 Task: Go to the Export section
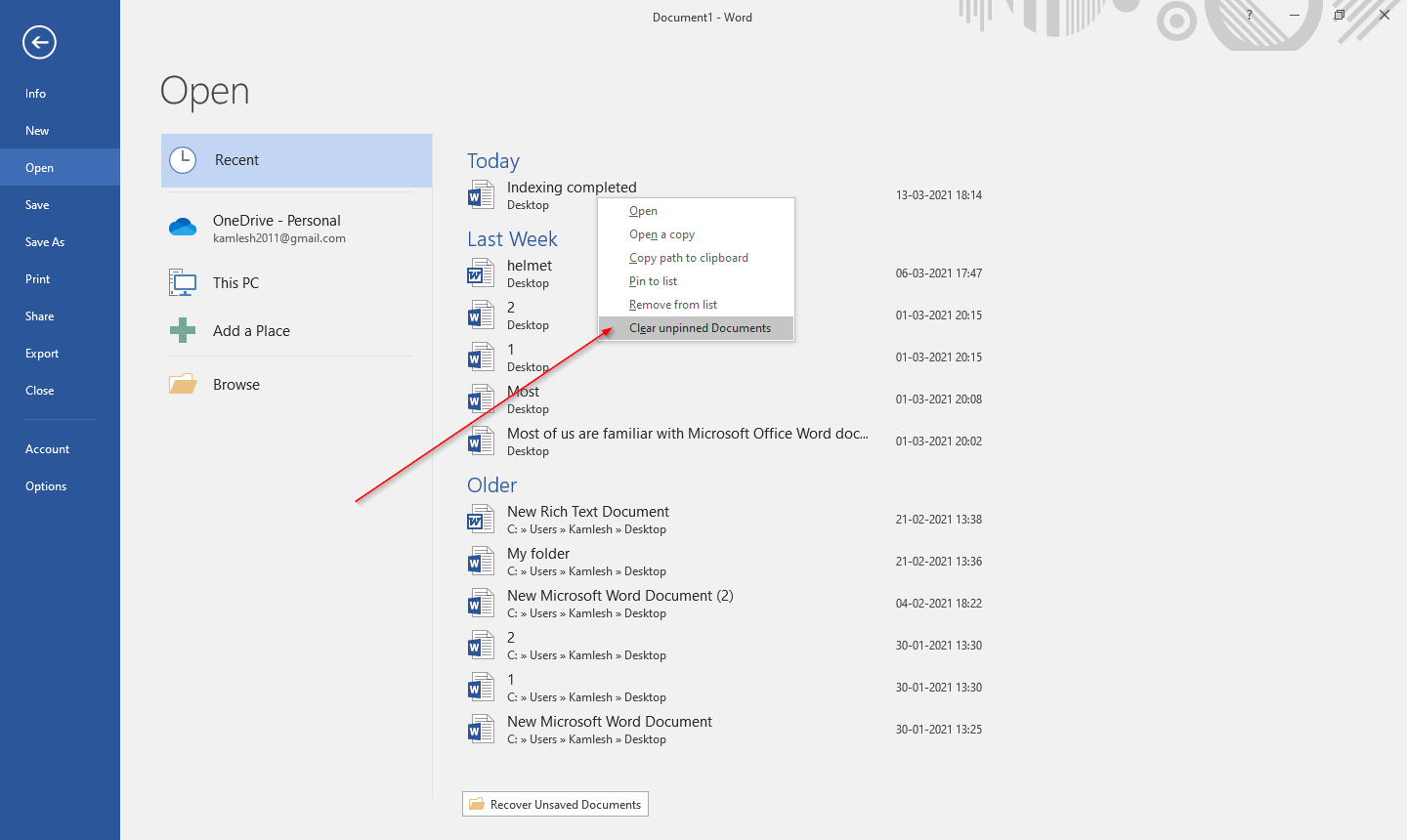pyautogui.click(x=39, y=353)
